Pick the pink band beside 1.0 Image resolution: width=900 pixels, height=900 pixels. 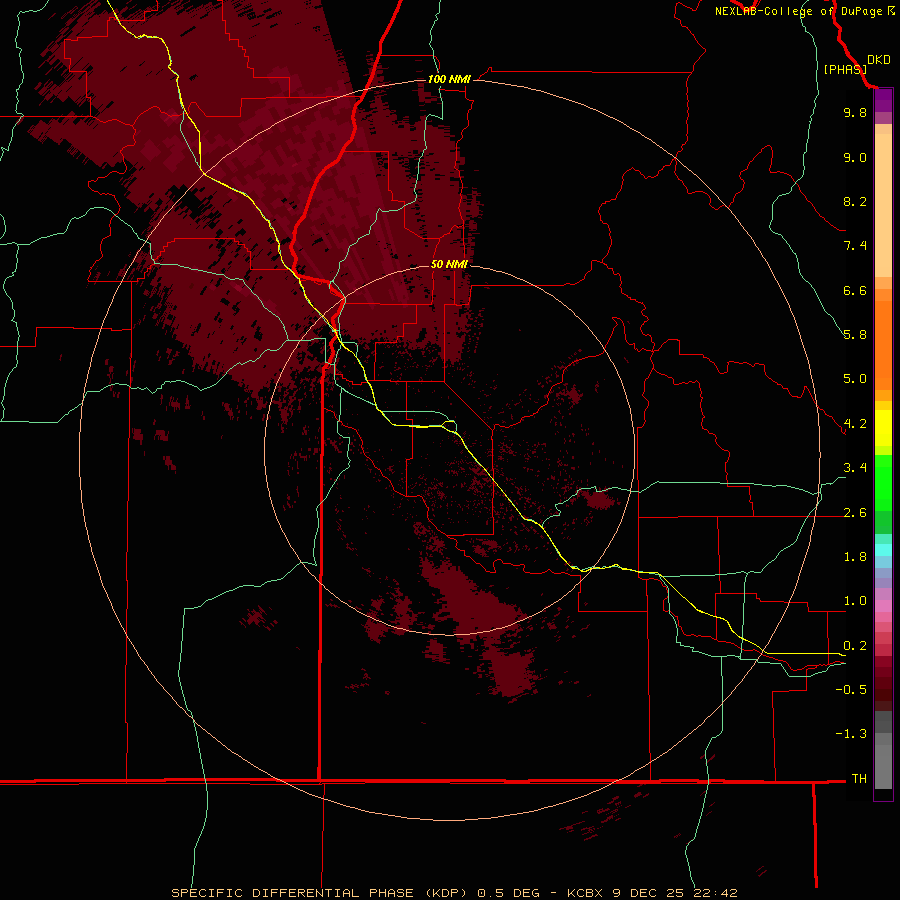[883, 606]
